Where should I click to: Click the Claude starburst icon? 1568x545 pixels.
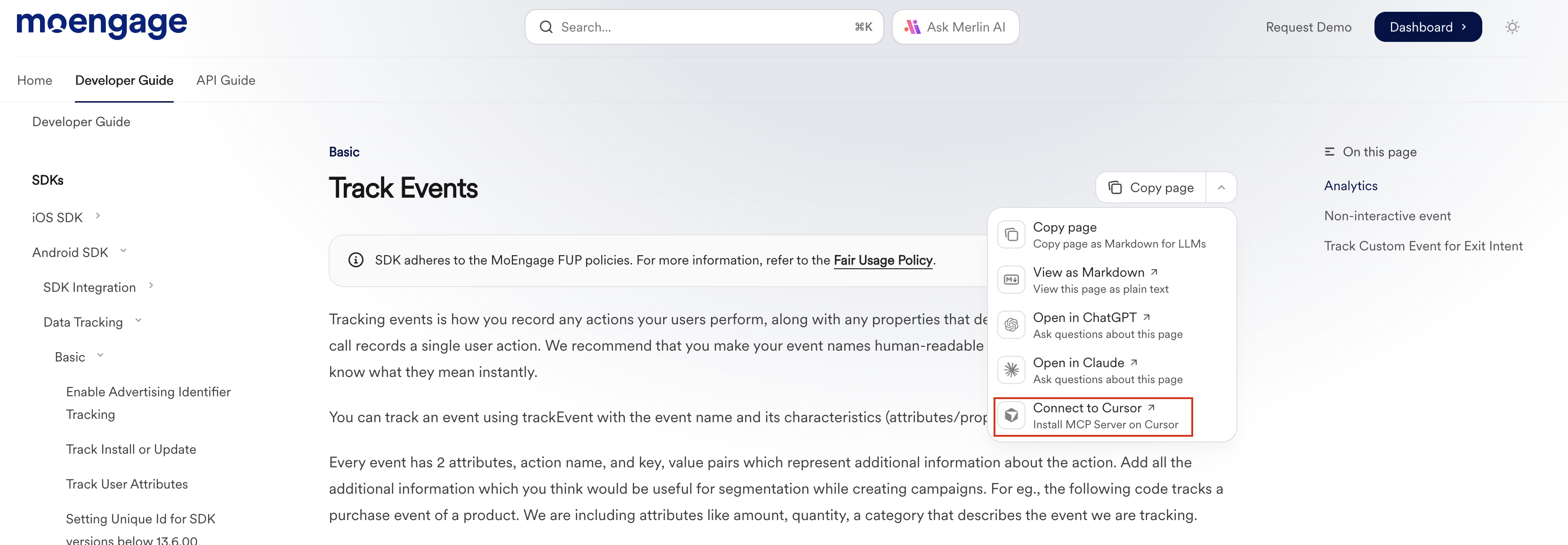click(1011, 370)
